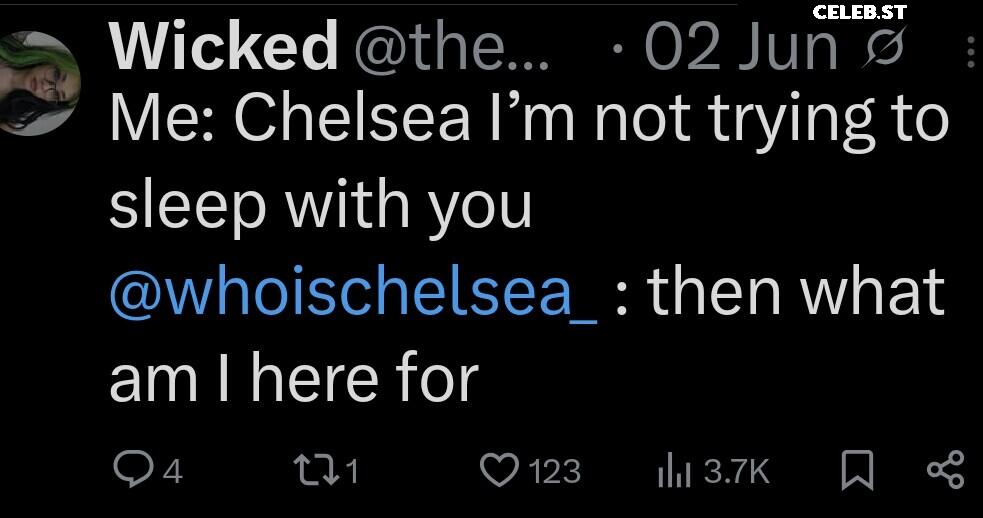Share the tweet using the share icon
The image size is (983, 518).
tap(945, 470)
